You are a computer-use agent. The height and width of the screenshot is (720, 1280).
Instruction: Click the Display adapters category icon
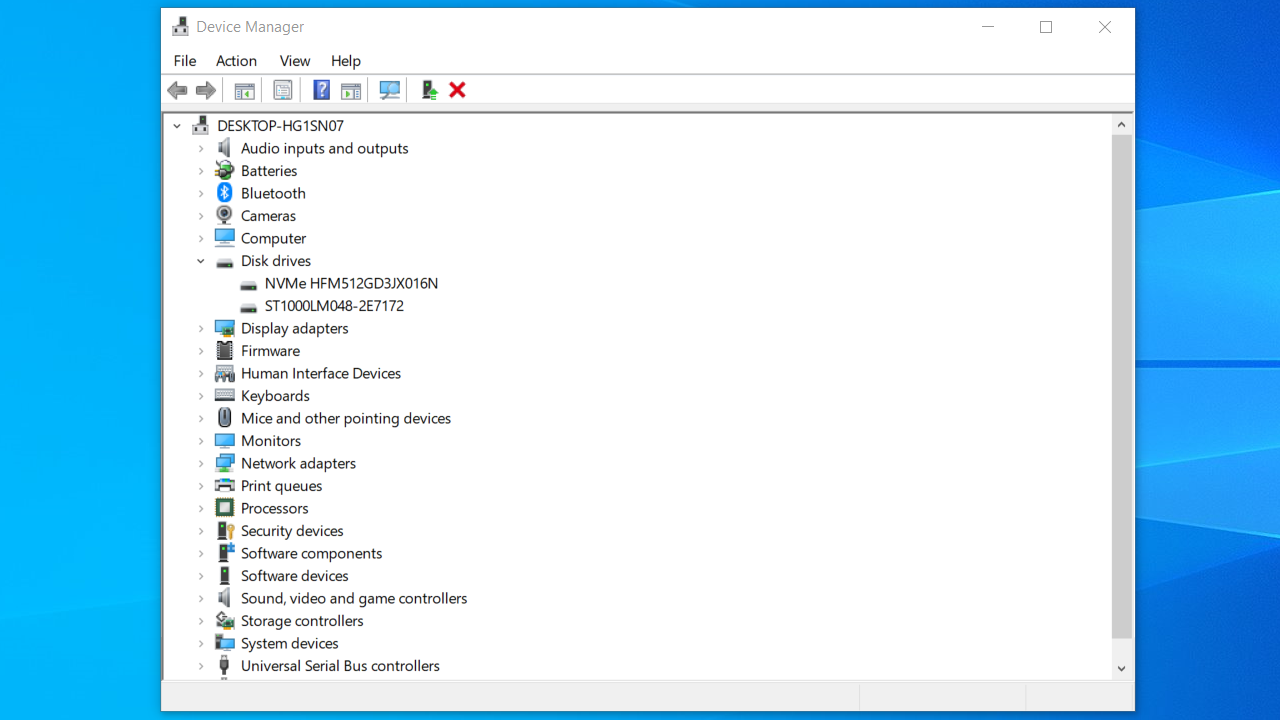[225, 328]
